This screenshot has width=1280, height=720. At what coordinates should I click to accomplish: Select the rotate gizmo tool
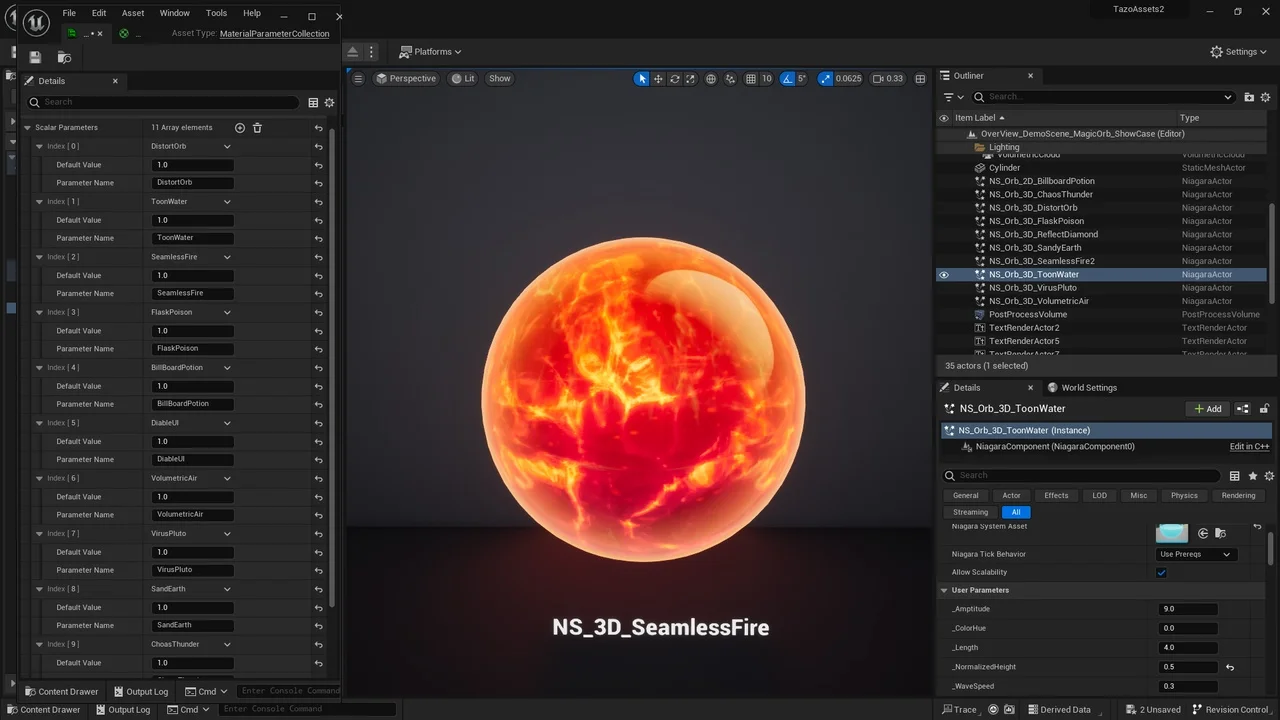coord(675,79)
